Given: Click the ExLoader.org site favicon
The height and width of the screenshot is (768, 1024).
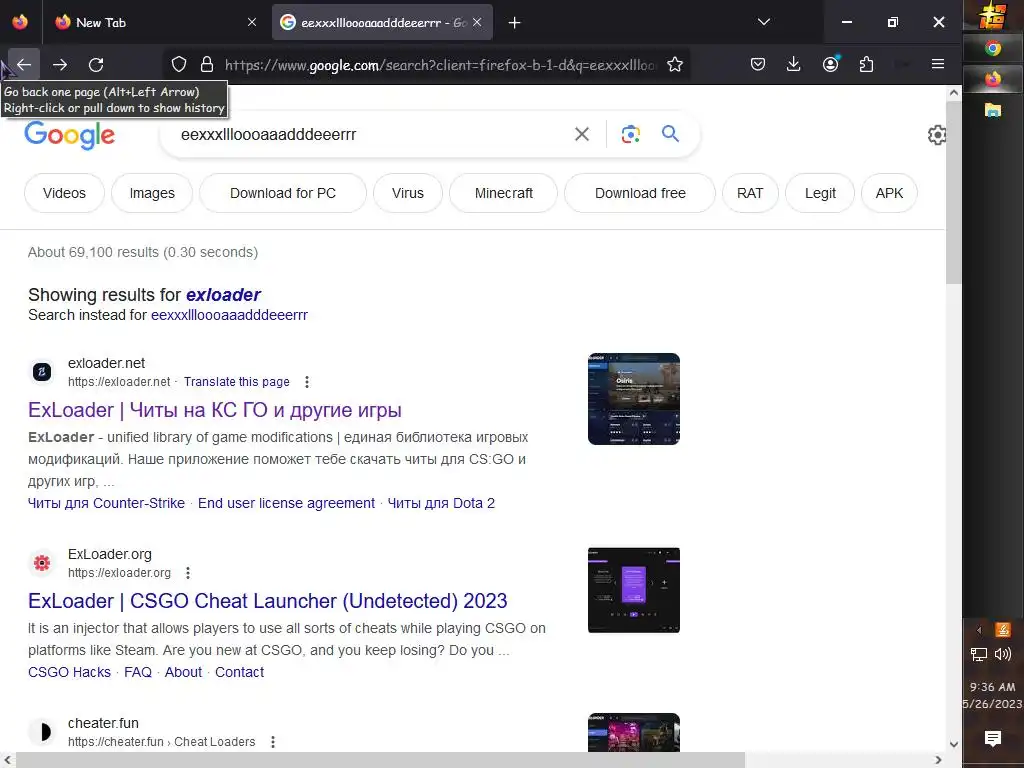Looking at the screenshot, I should (42, 563).
